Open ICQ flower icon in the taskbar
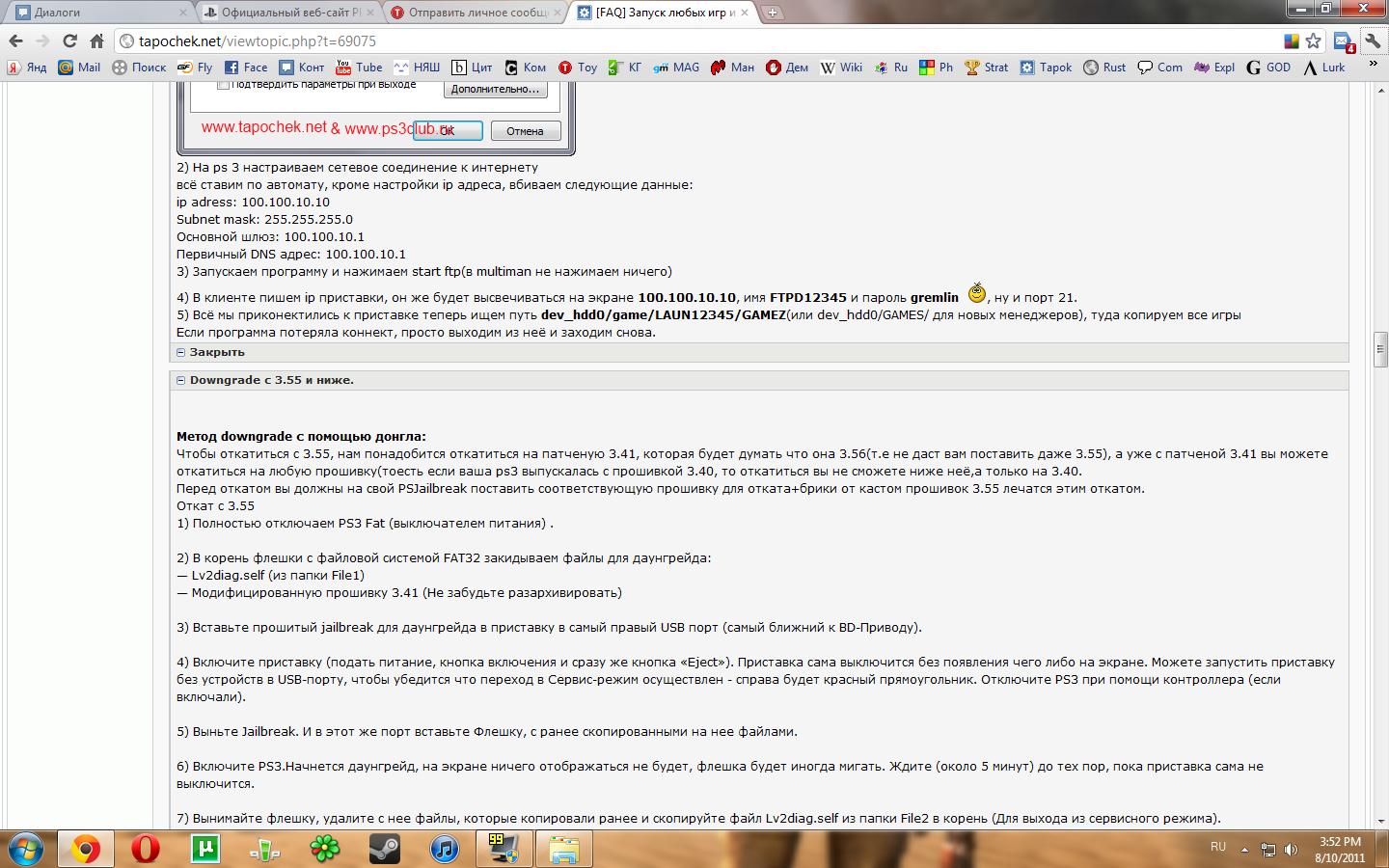 (x=325, y=849)
